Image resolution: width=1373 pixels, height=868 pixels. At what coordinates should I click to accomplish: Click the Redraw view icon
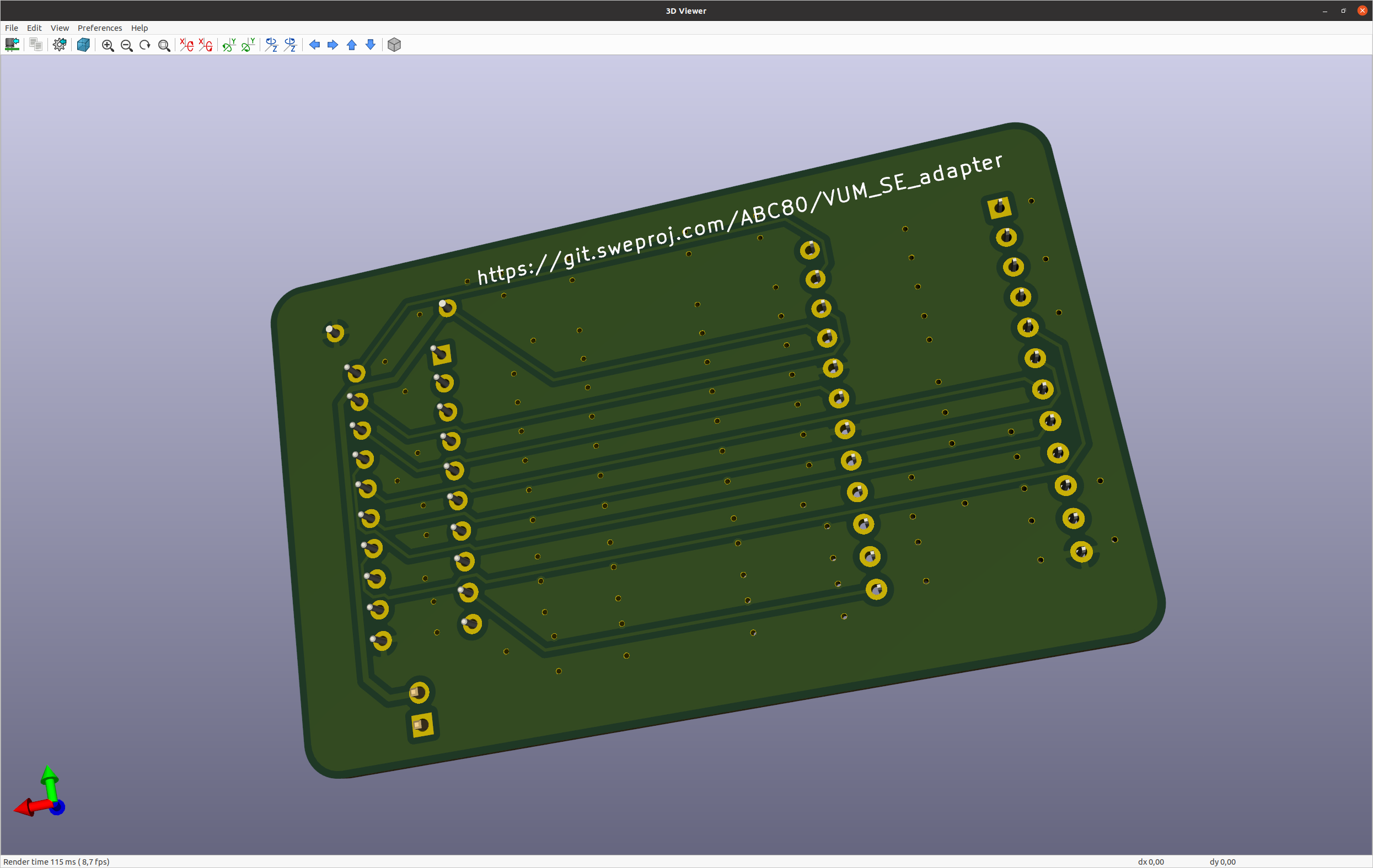(x=145, y=45)
